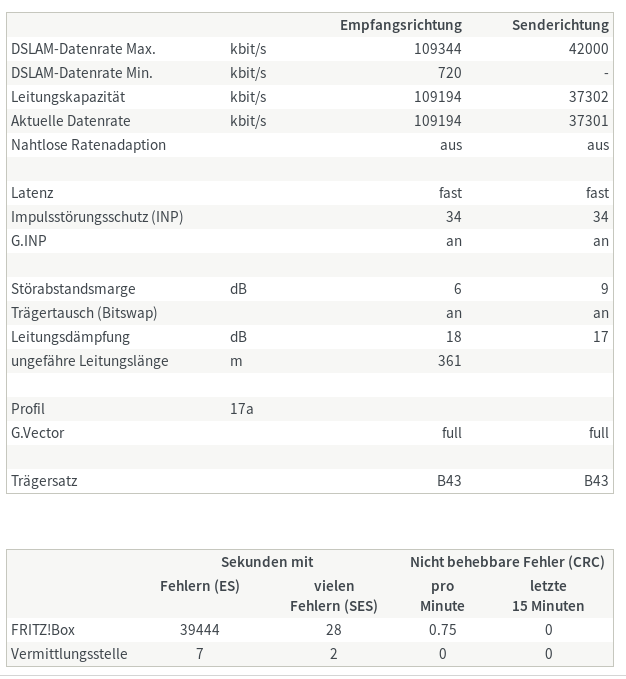The width and height of the screenshot is (626, 679).
Task: Select the Leitungskapazität row label
Action: click(x=68, y=97)
